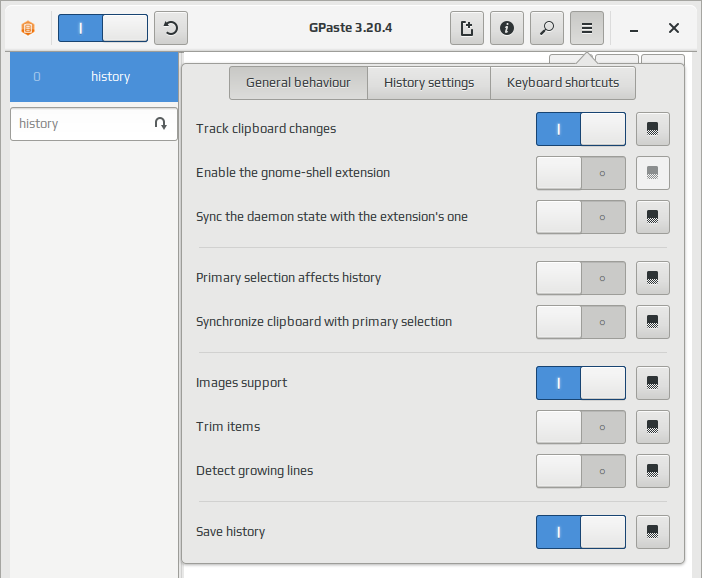Toggle the header bar tracking switch

103,28
